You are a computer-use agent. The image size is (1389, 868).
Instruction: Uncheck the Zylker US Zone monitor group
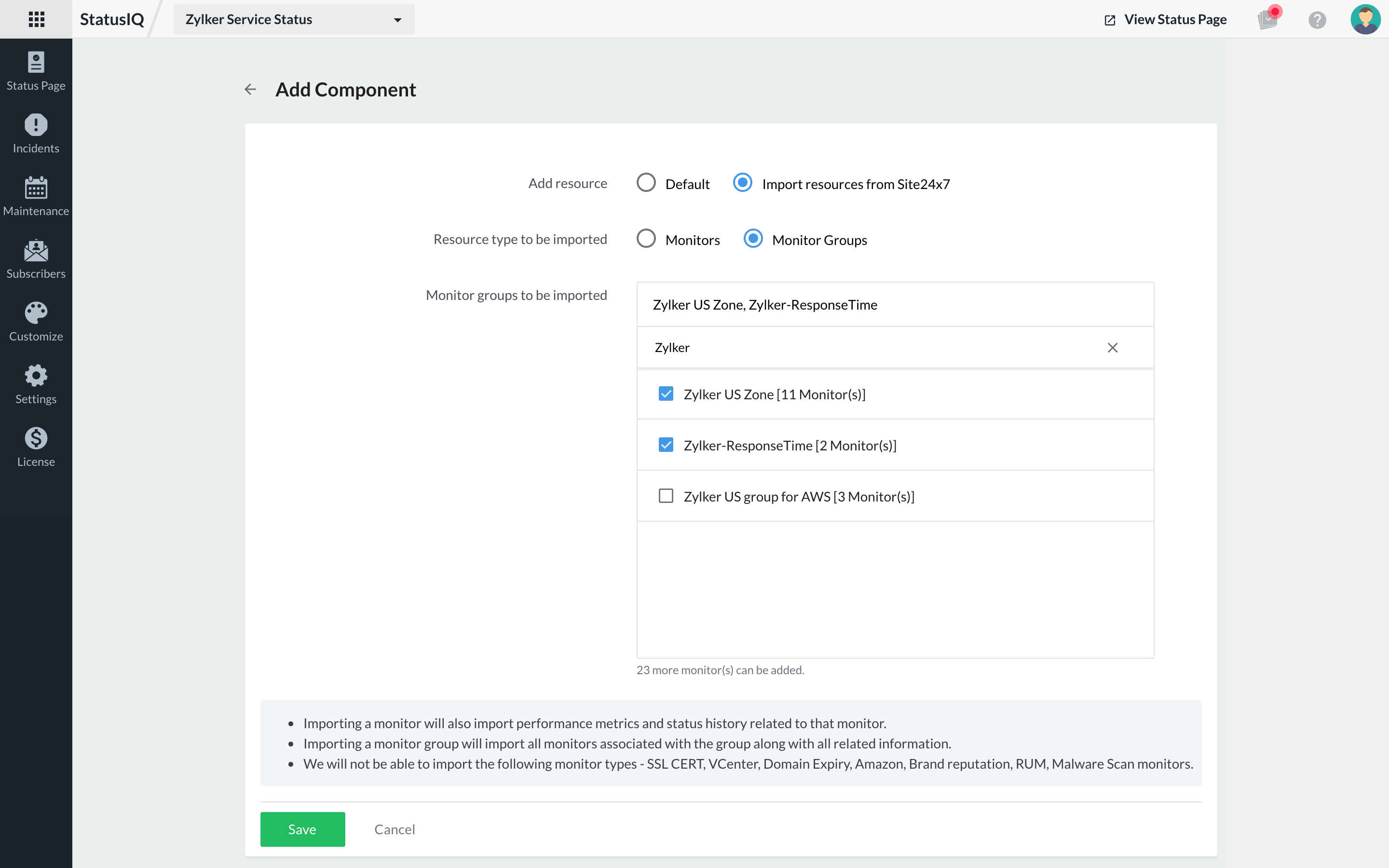(x=665, y=393)
